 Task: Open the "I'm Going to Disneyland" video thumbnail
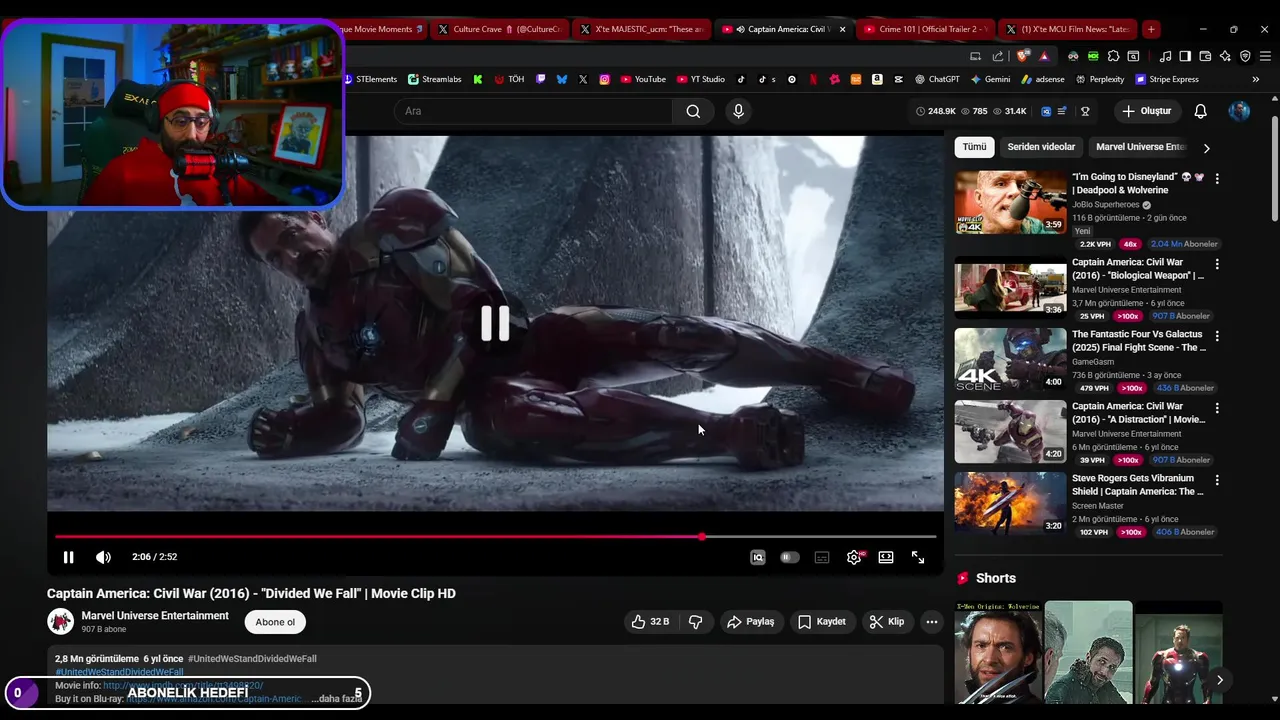click(x=1010, y=202)
